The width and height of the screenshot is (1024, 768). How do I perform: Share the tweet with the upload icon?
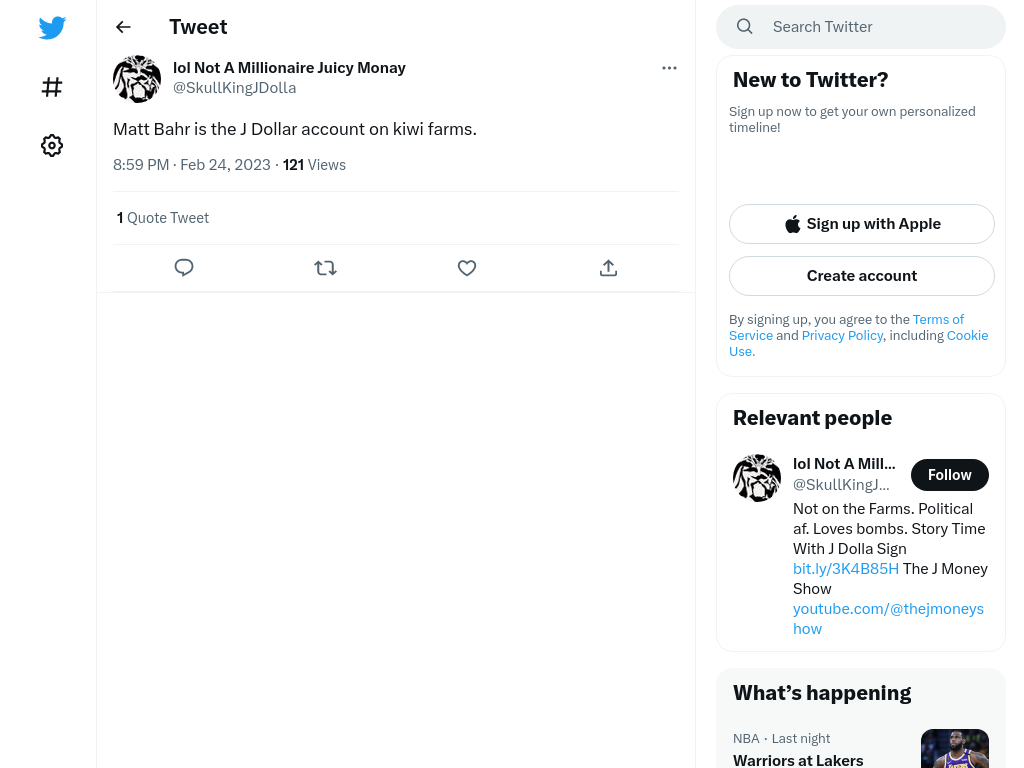608,268
